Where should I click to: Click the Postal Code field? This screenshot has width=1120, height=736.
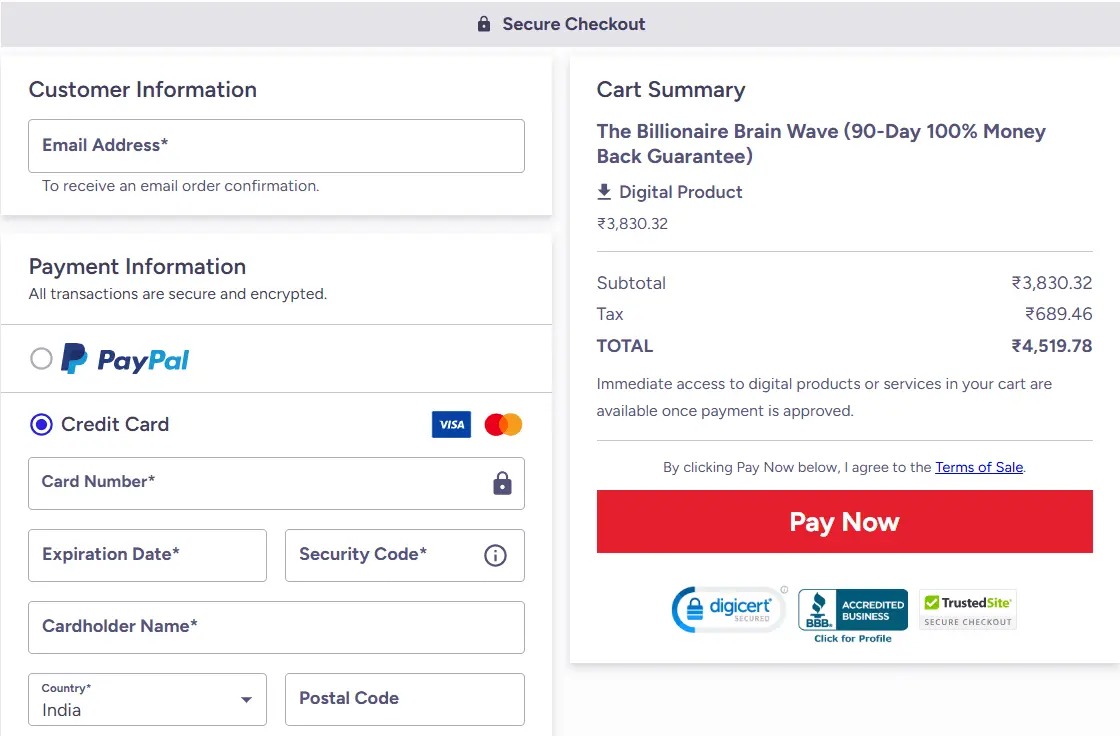pos(404,699)
